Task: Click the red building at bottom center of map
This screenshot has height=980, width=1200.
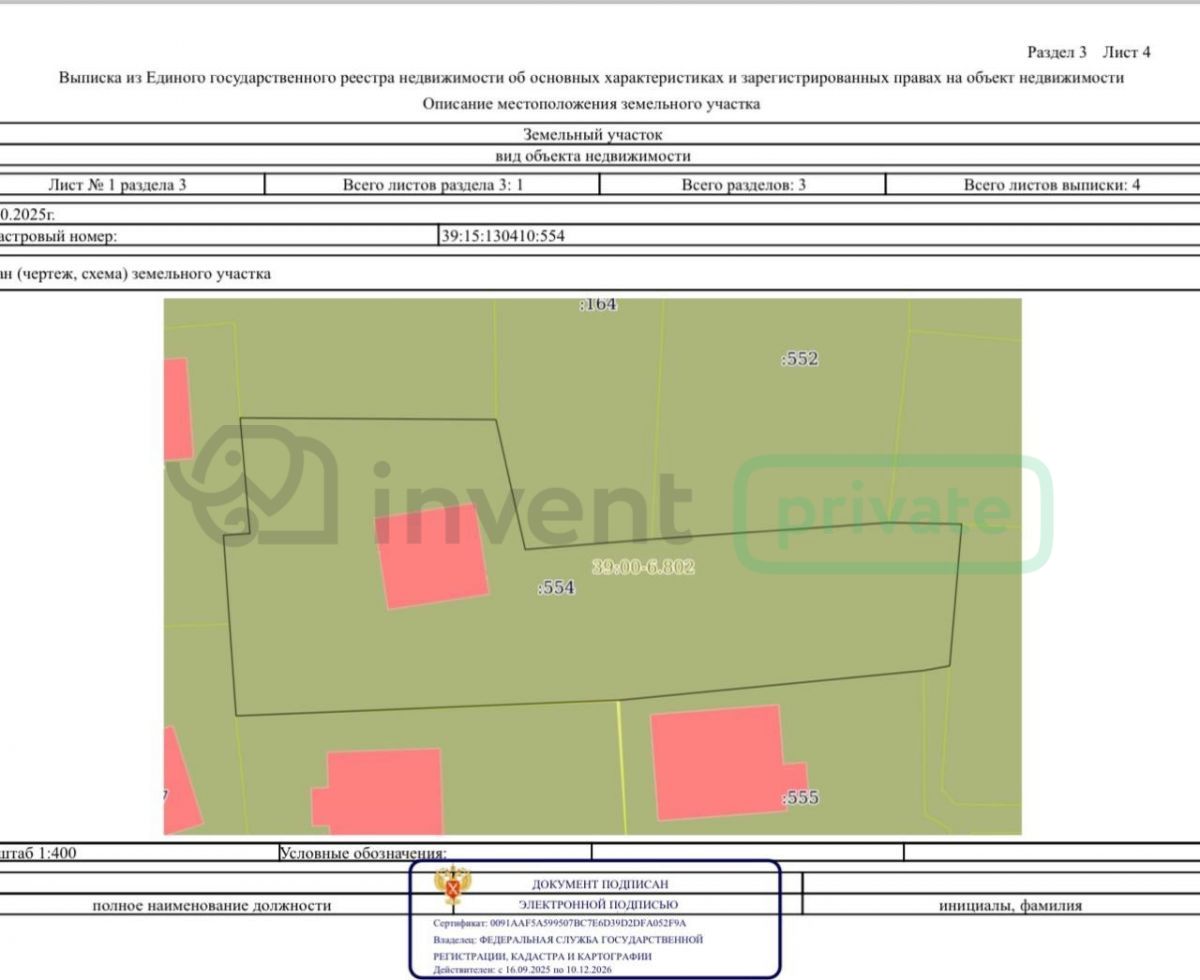Action: [x=382, y=790]
